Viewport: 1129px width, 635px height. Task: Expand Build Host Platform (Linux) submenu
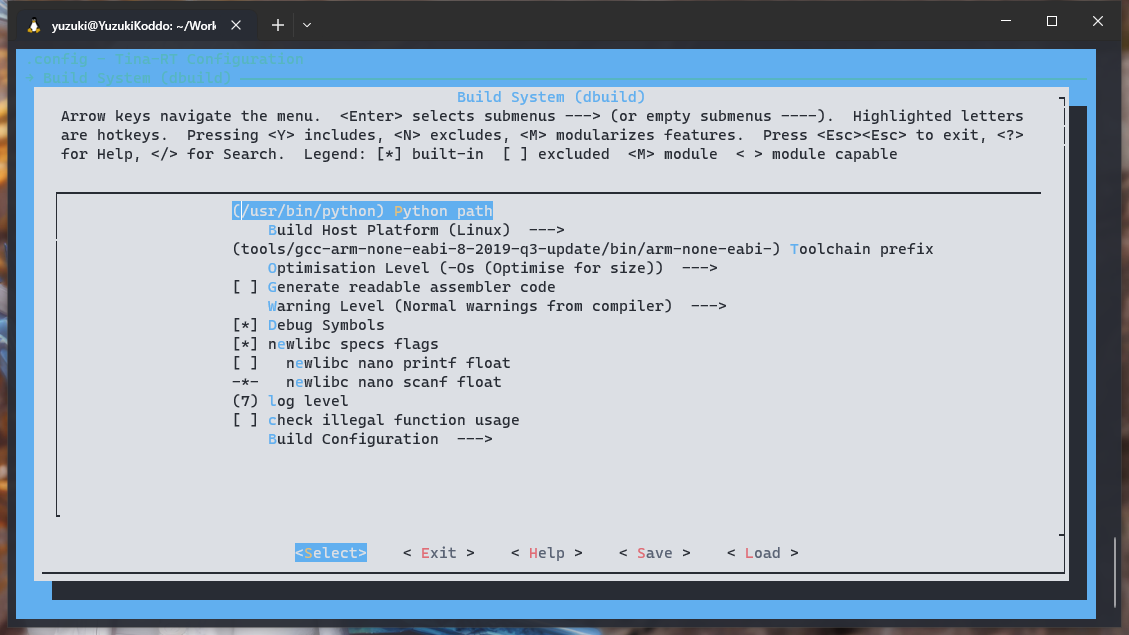(415, 230)
